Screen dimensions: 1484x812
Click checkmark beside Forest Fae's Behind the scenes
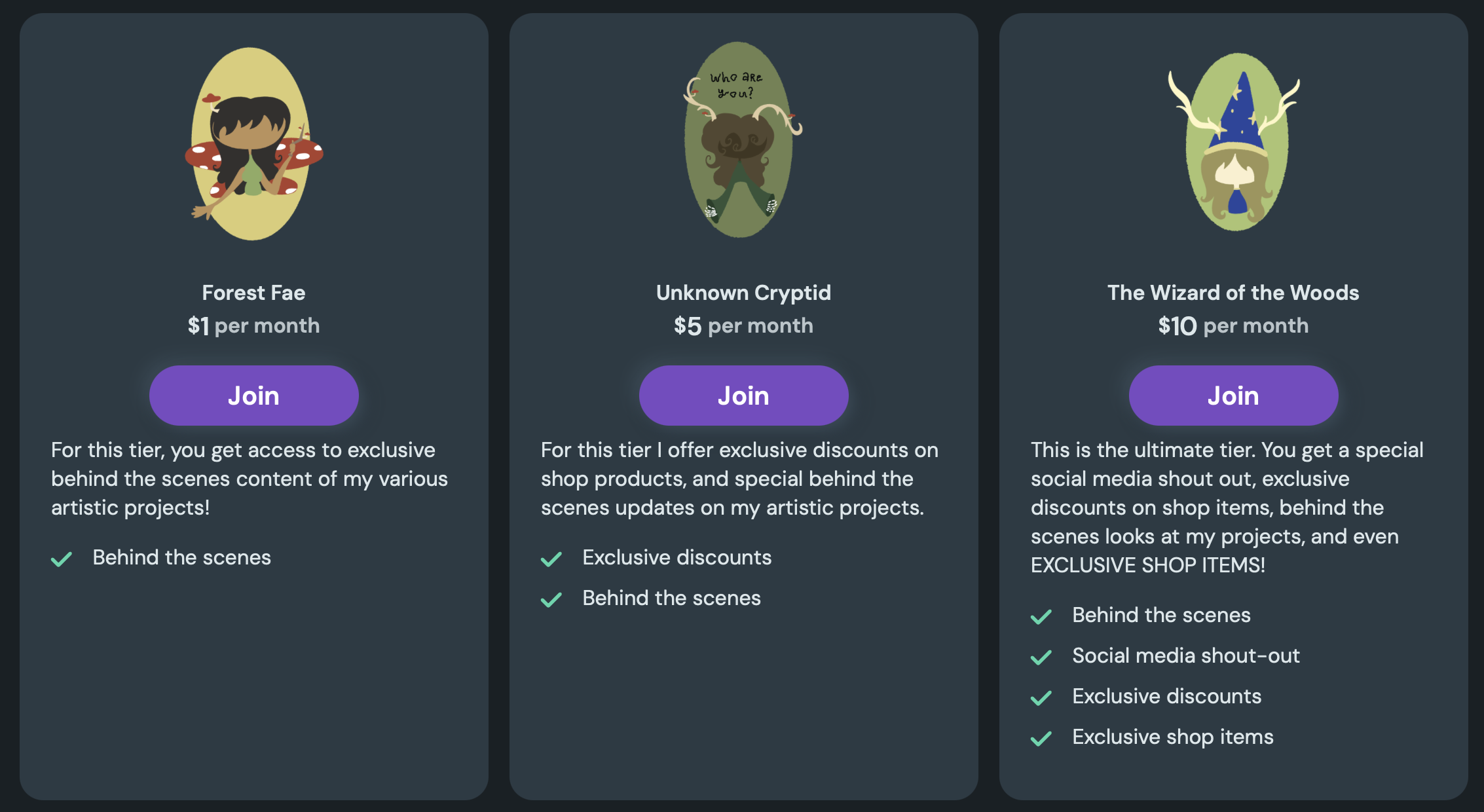pyautogui.click(x=62, y=559)
